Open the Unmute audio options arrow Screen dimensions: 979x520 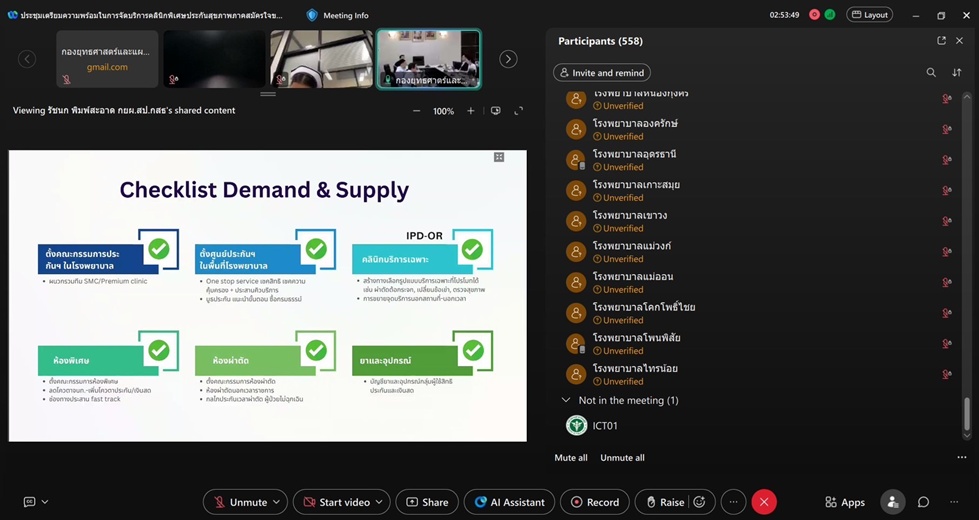[277, 502]
